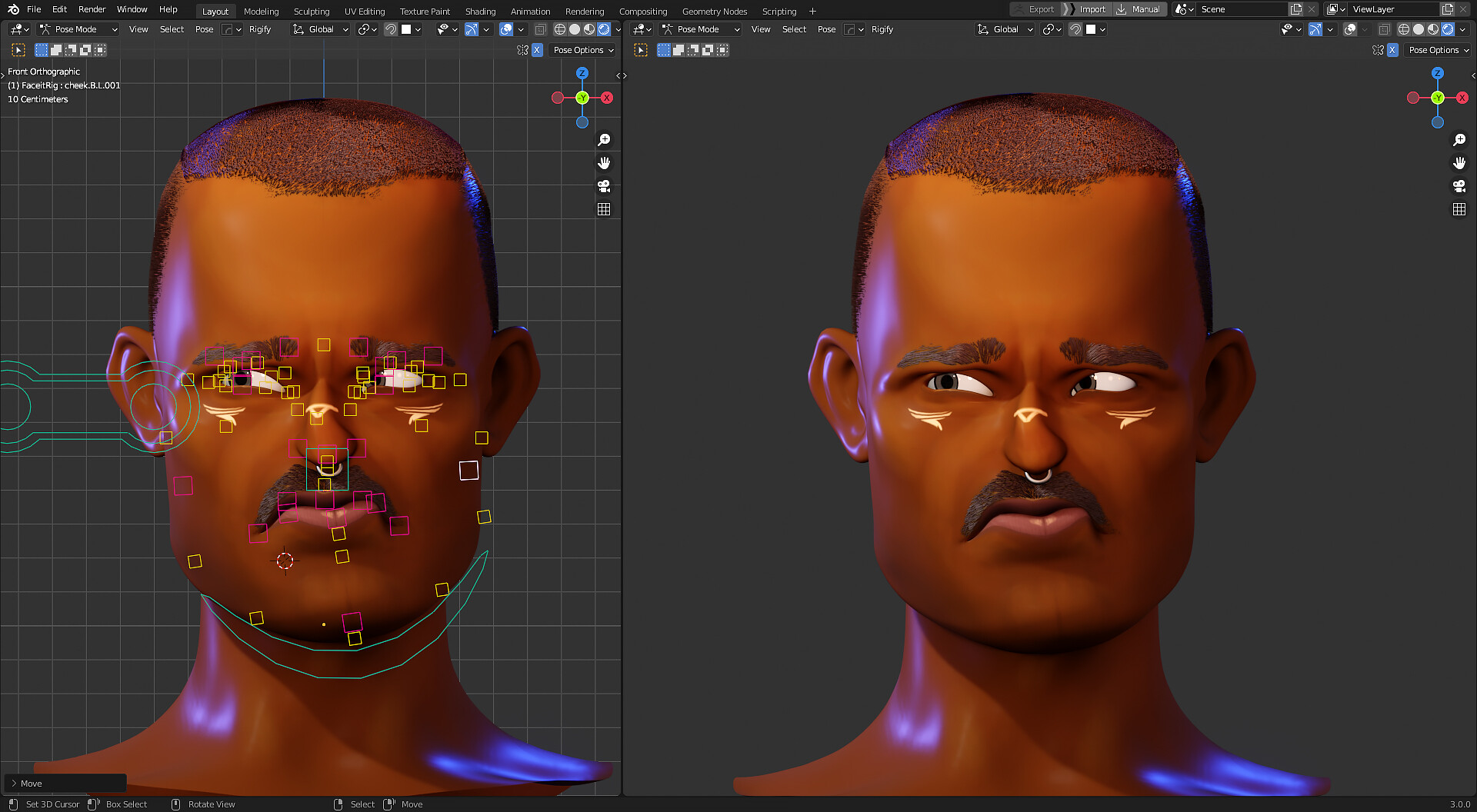The height and width of the screenshot is (812, 1477).
Task: Open the Global transform orientation dropdown
Action: coord(320,29)
